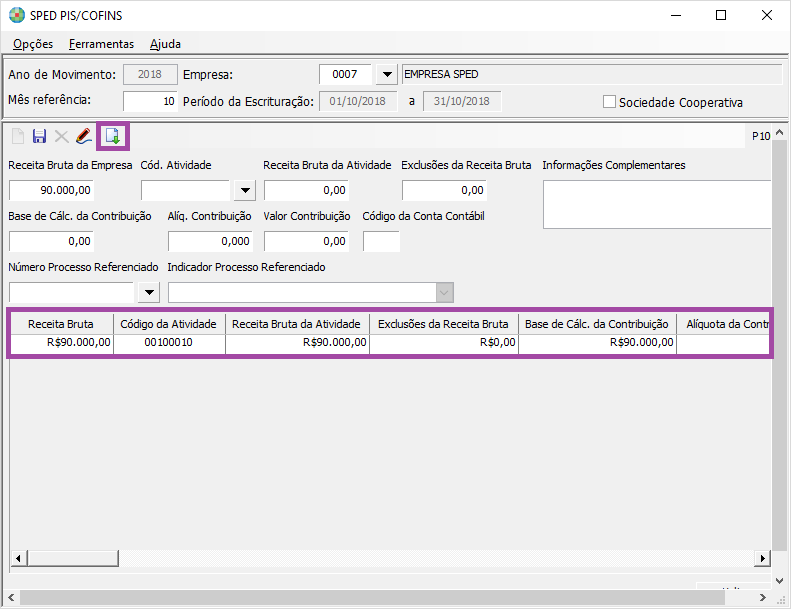Click the Exclusões da Receita Bruta input field
Viewport: 791px width, 609px height.
click(444, 190)
